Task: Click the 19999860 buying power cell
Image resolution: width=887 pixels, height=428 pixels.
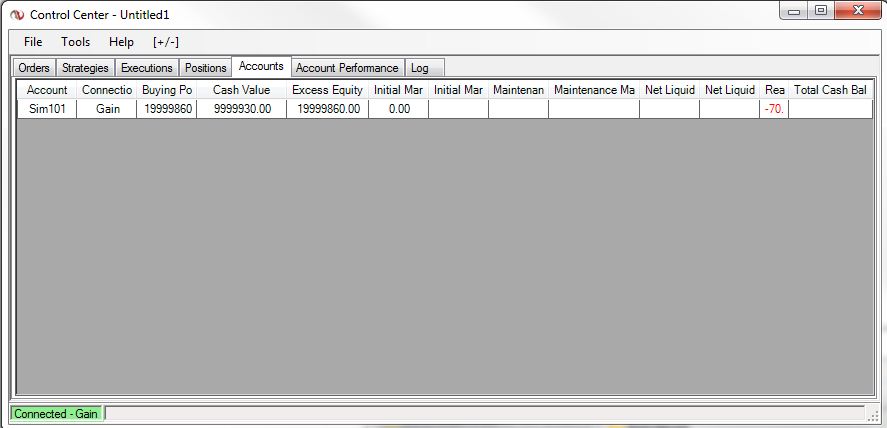Action: click(167, 109)
